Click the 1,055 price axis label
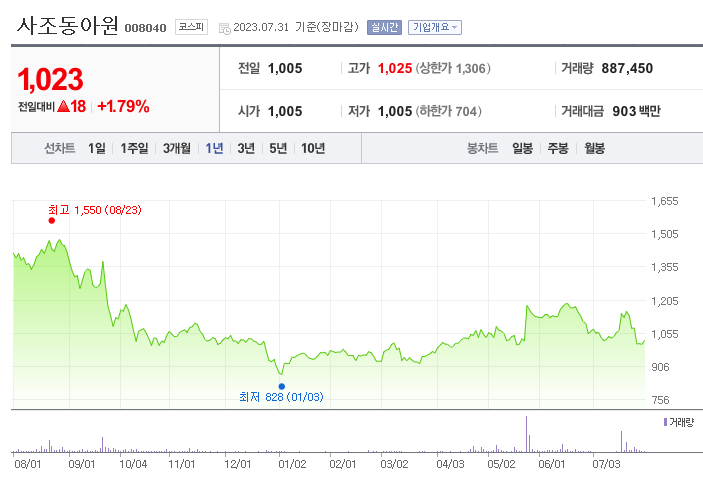Image resolution: width=703 pixels, height=487 pixels. (x=664, y=334)
